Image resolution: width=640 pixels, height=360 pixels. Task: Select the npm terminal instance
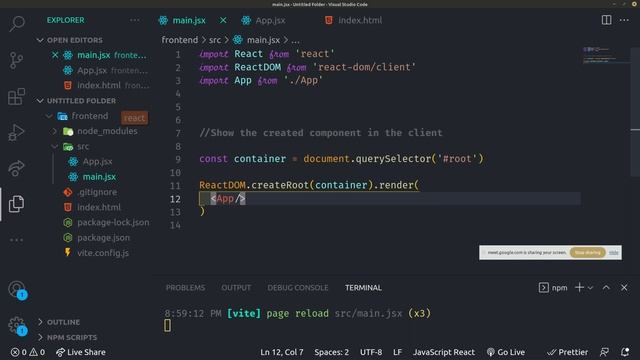553,287
